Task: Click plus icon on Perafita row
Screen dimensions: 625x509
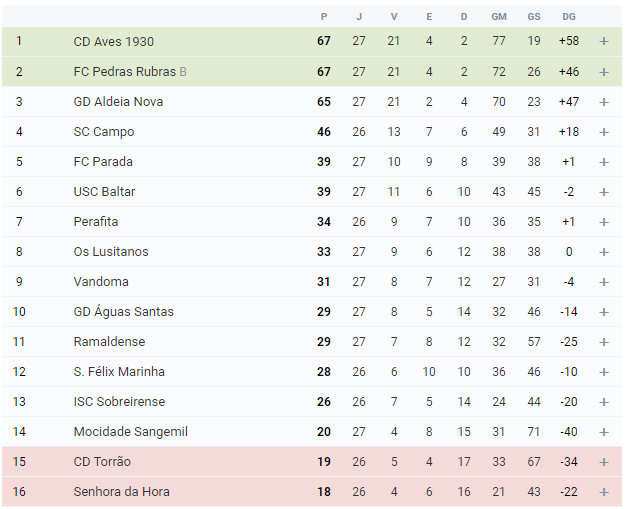Action: (603, 222)
